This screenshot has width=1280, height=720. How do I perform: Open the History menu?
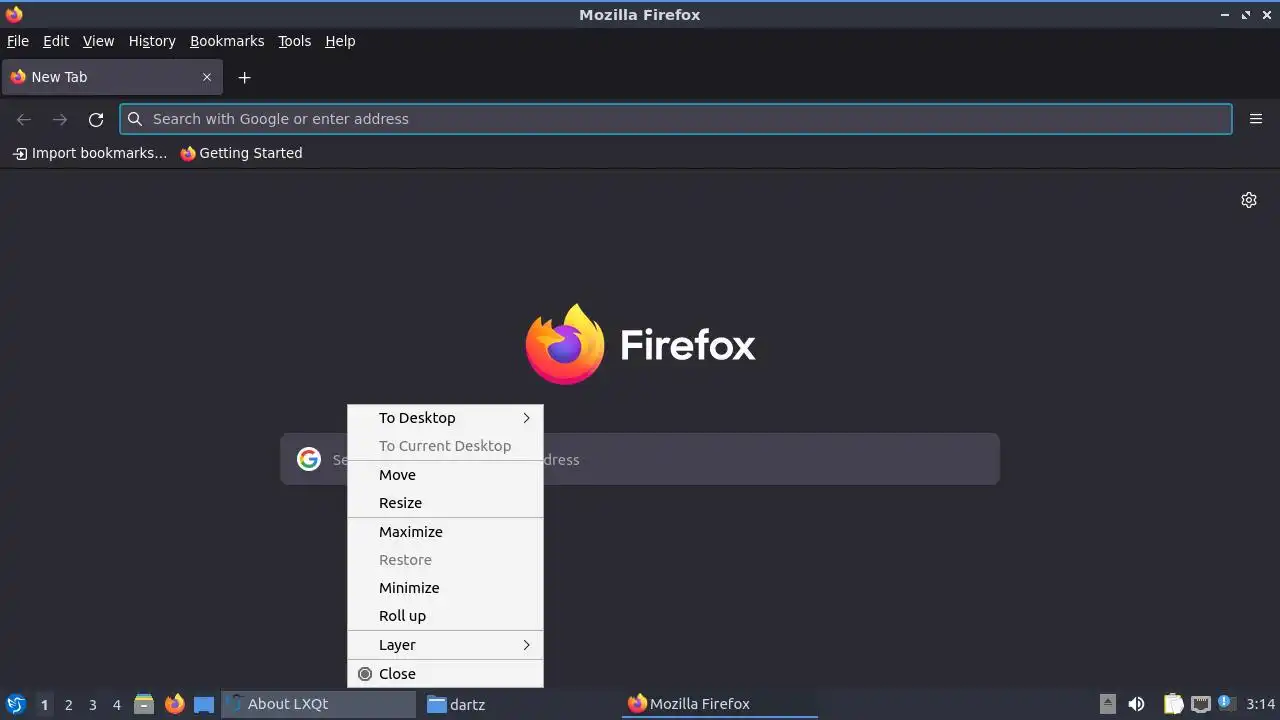pyautogui.click(x=152, y=41)
